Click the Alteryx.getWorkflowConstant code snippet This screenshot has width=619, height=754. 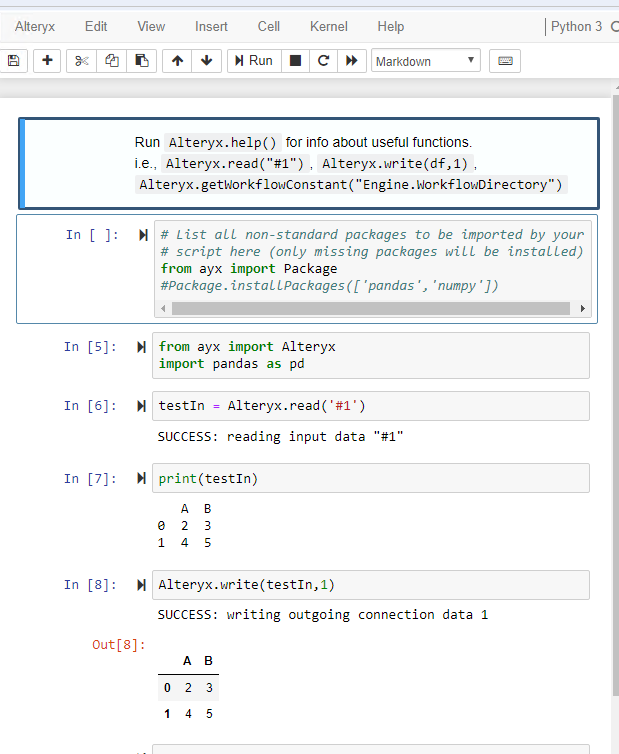351,185
